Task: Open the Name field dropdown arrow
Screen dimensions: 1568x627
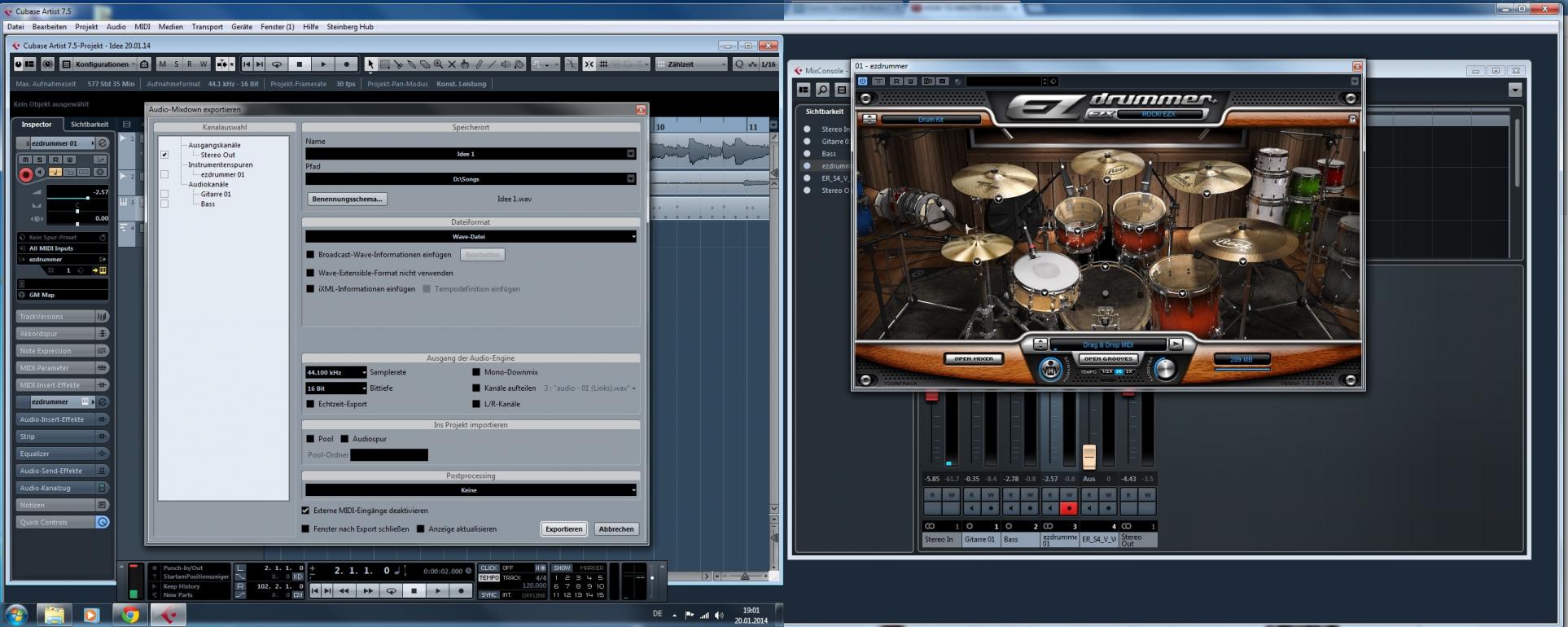Action: [630, 154]
